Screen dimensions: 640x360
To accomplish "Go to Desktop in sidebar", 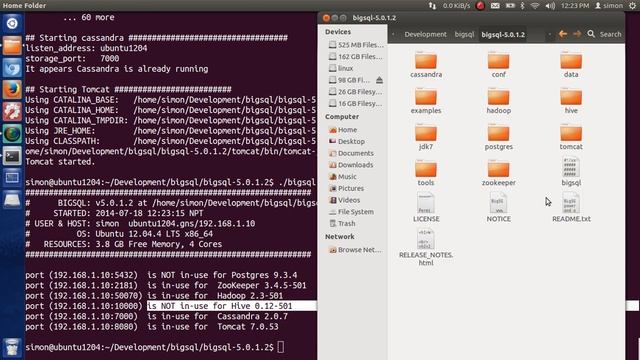I will pyautogui.click(x=347, y=142).
